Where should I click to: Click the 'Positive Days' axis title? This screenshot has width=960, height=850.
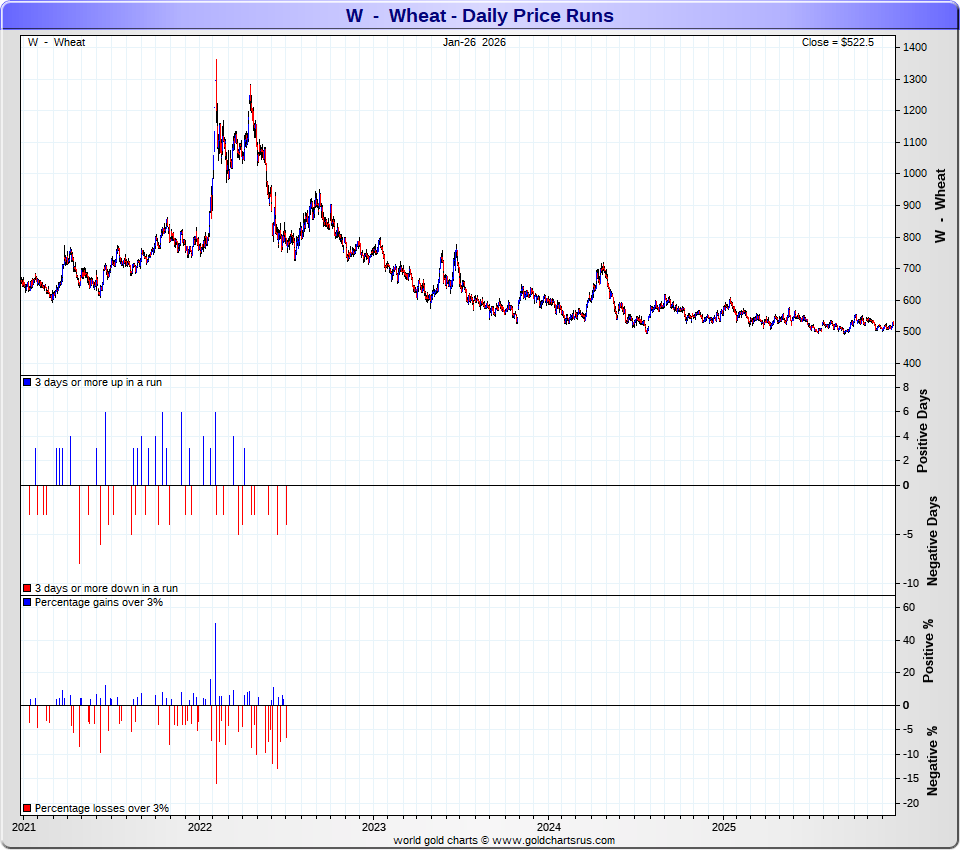(923, 431)
